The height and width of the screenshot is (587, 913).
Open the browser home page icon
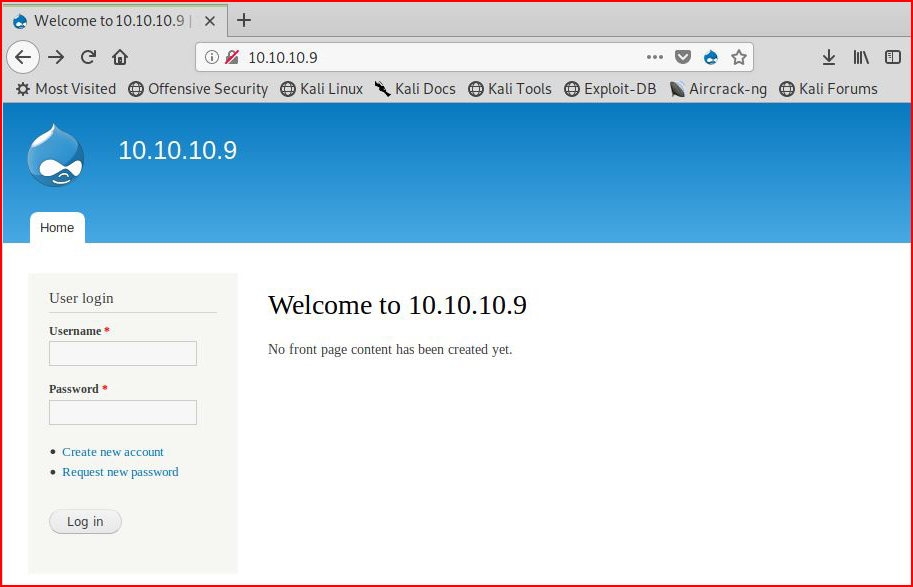(120, 57)
